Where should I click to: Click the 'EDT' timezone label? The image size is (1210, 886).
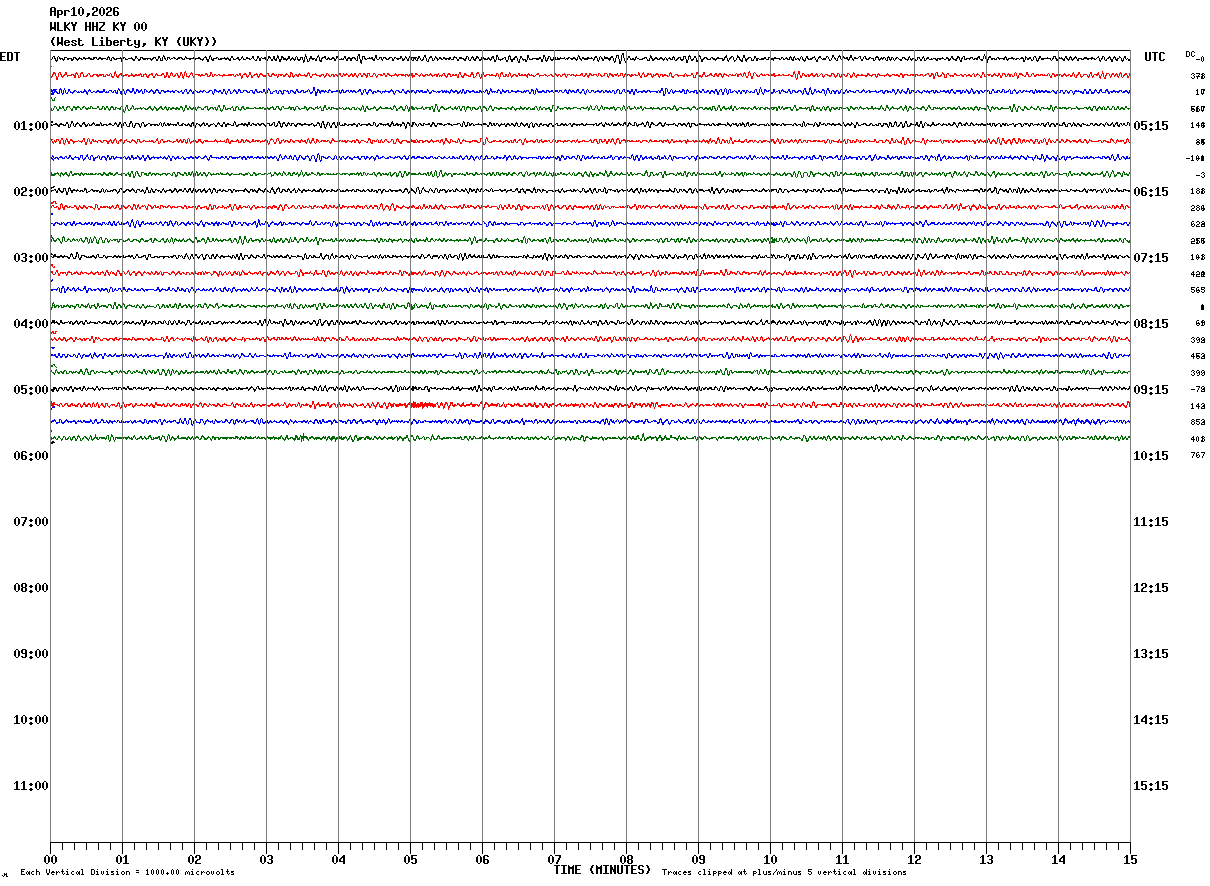tap(10, 57)
